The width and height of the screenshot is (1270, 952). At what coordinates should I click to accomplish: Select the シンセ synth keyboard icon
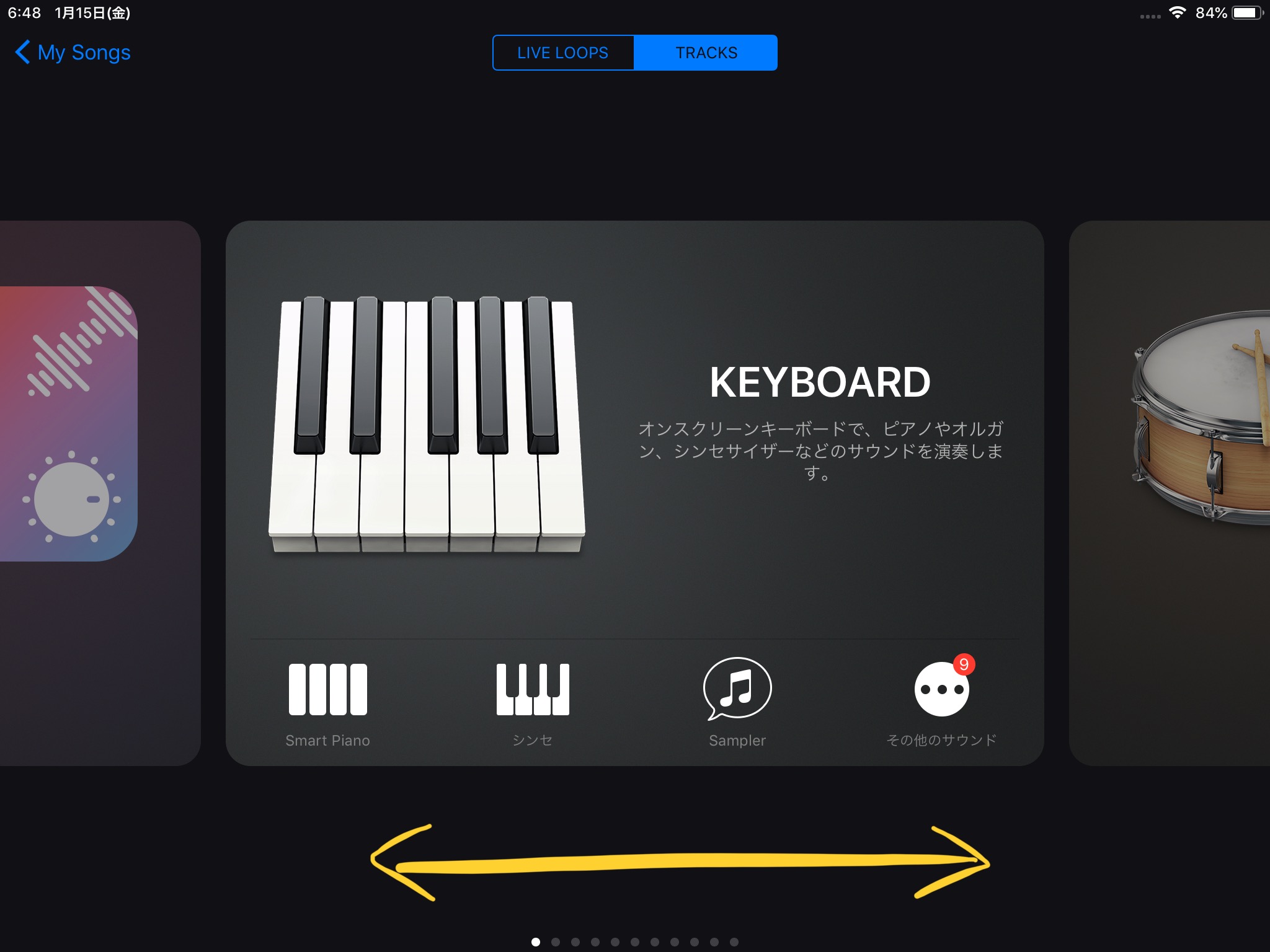pyautogui.click(x=533, y=689)
